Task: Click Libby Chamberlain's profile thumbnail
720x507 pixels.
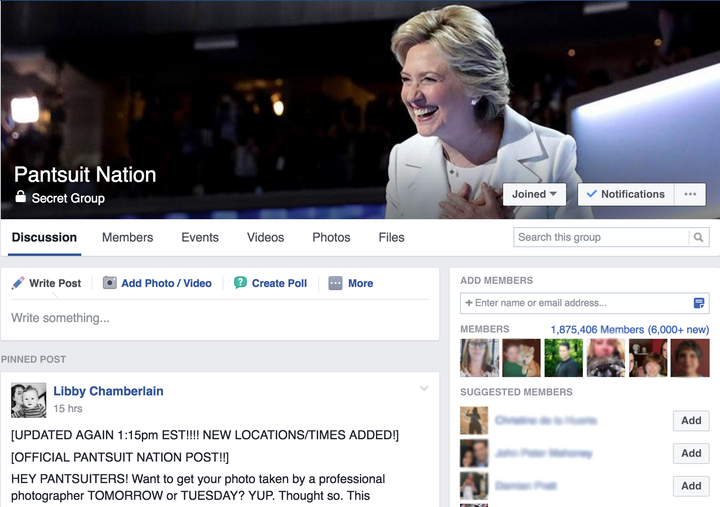Action: tap(28, 400)
